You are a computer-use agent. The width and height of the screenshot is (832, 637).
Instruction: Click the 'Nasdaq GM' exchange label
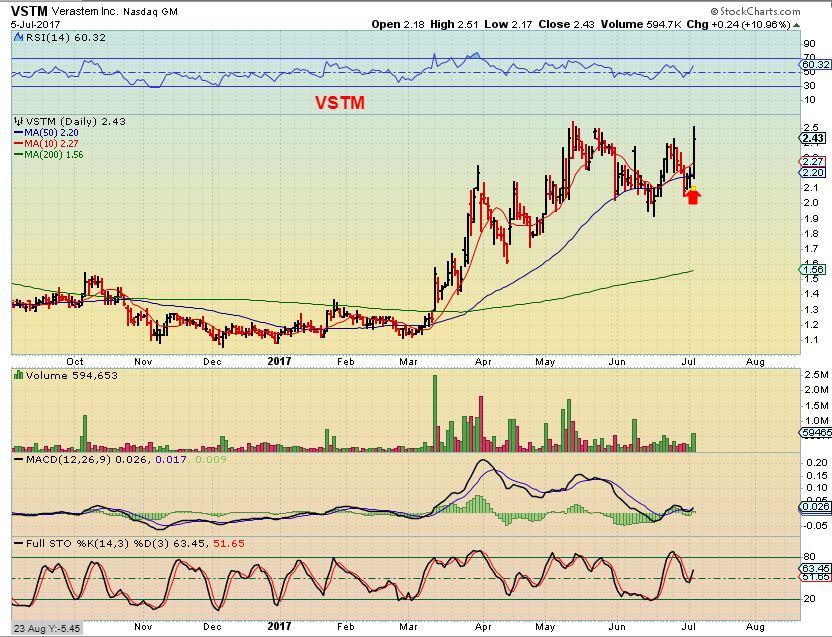tap(150, 12)
